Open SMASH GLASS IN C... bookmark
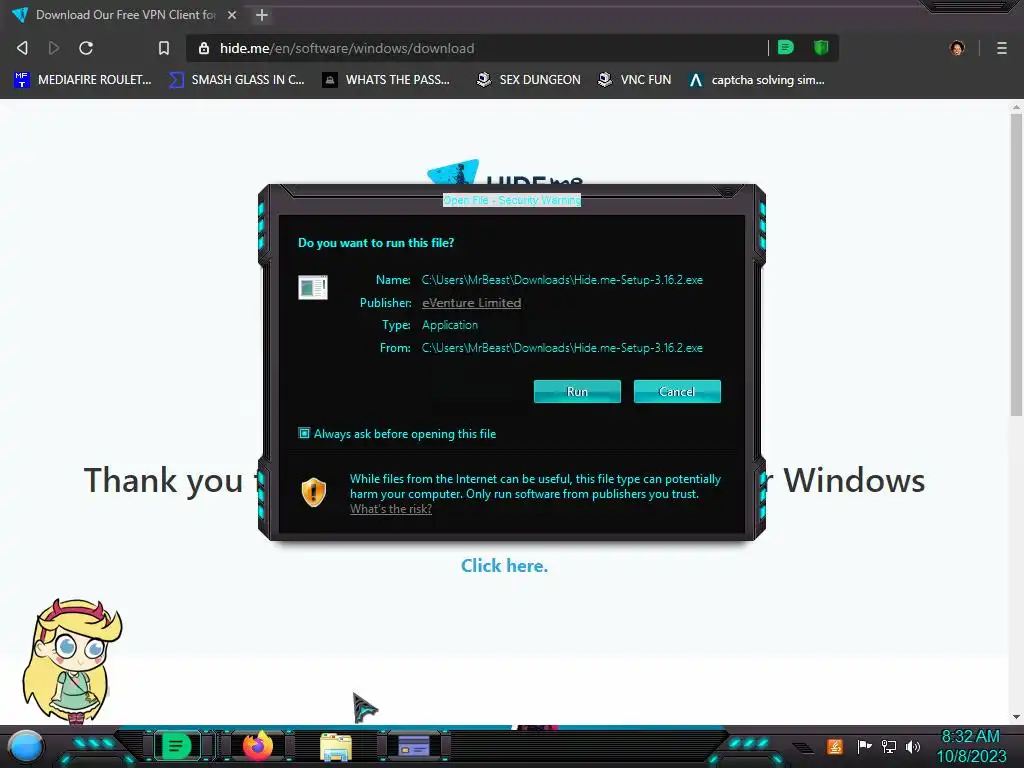This screenshot has width=1024, height=768. (236, 80)
